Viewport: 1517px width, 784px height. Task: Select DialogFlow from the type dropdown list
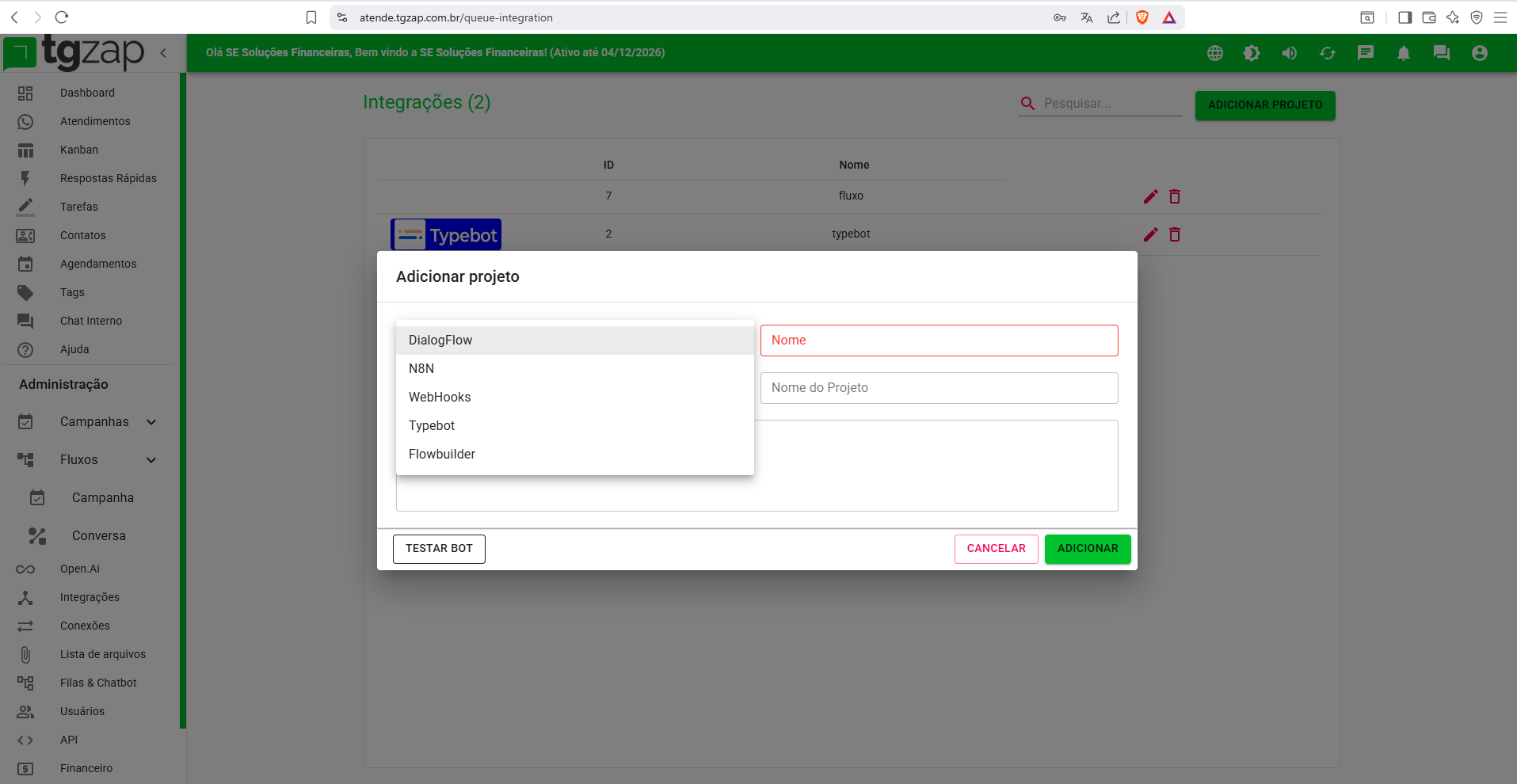point(440,341)
